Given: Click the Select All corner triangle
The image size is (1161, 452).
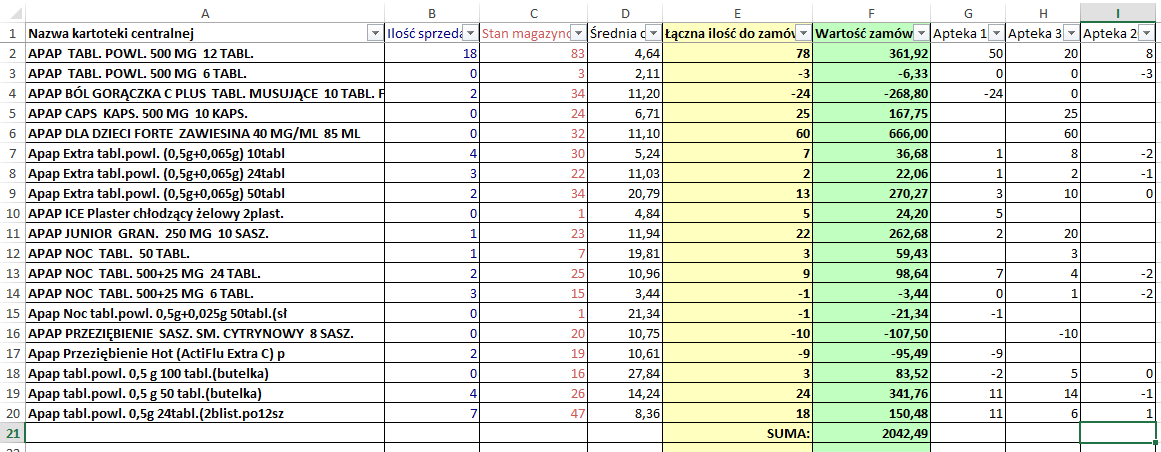Looking at the screenshot, I should pos(12,12).
